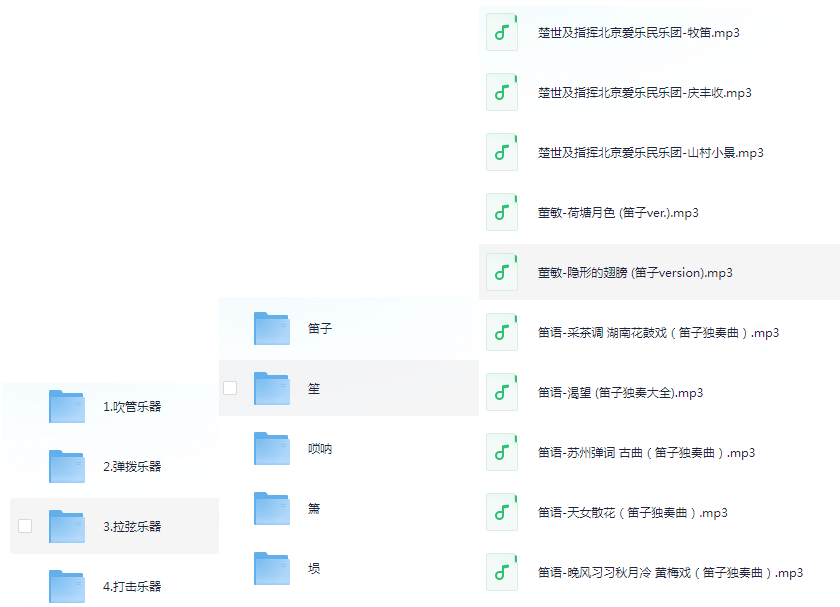Screen dimensions: 840x607
Task: Open 山村小景.mp3 file name
Action: [650, 153]
